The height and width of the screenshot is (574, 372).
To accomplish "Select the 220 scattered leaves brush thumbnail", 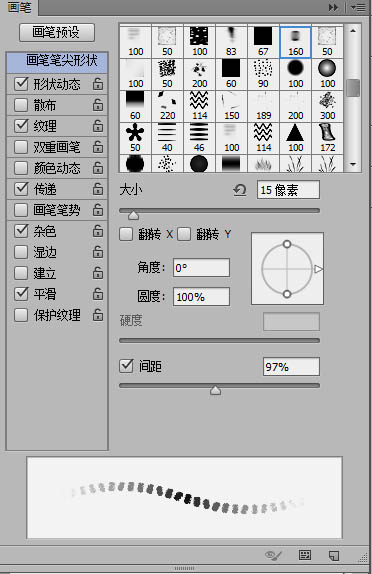I will pos(167,106).
